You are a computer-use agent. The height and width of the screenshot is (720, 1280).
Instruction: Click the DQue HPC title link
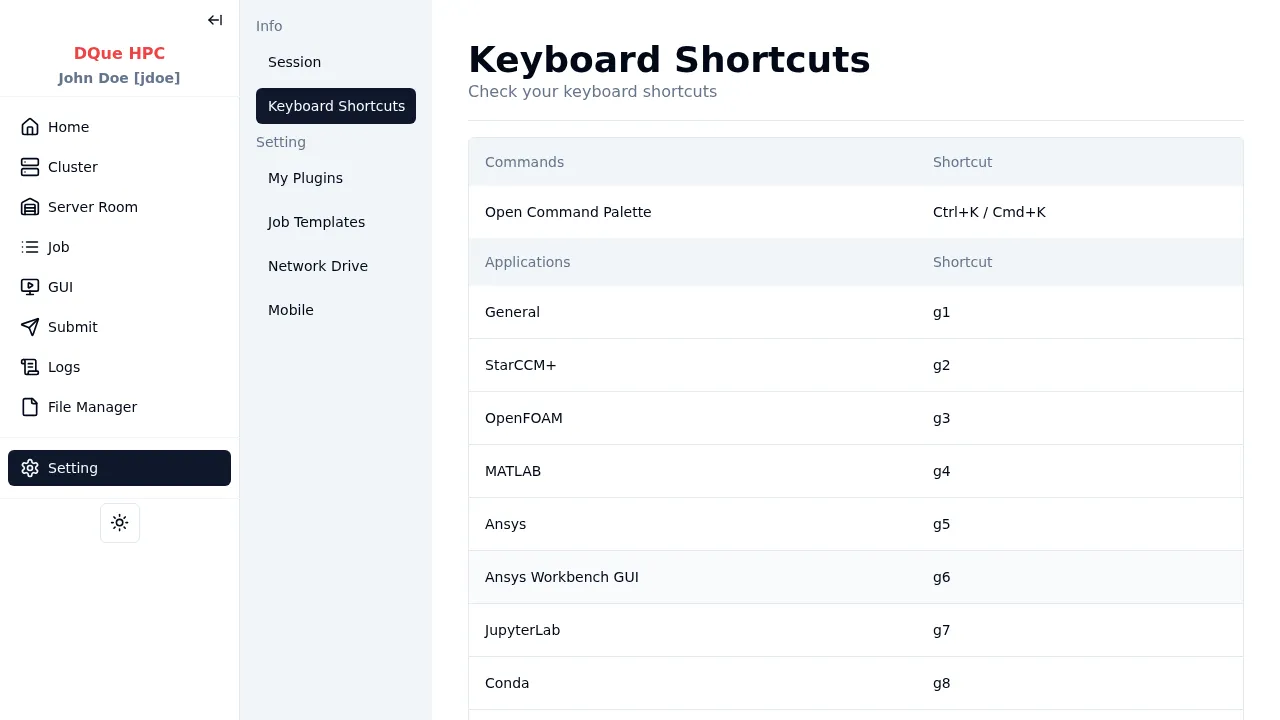[119, 53]
